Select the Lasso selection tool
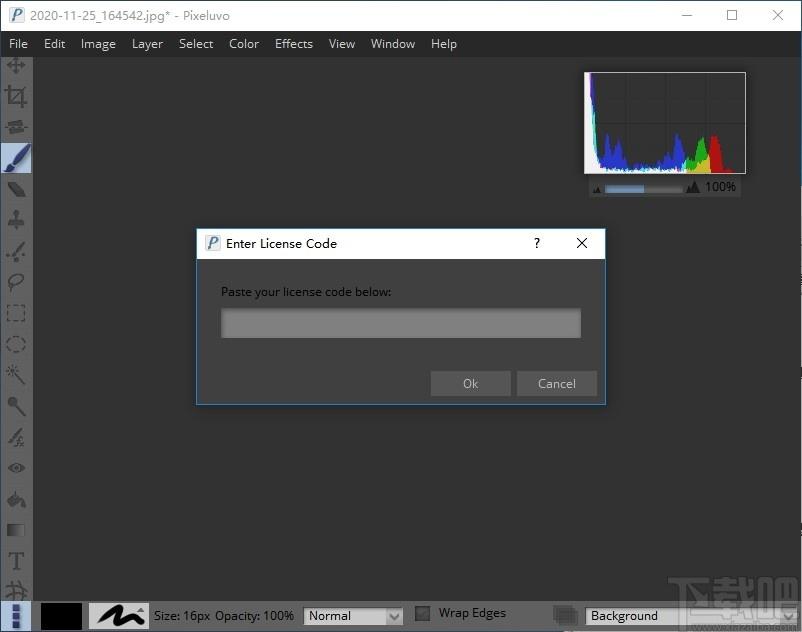802x632 pixels. click(16, 282)
